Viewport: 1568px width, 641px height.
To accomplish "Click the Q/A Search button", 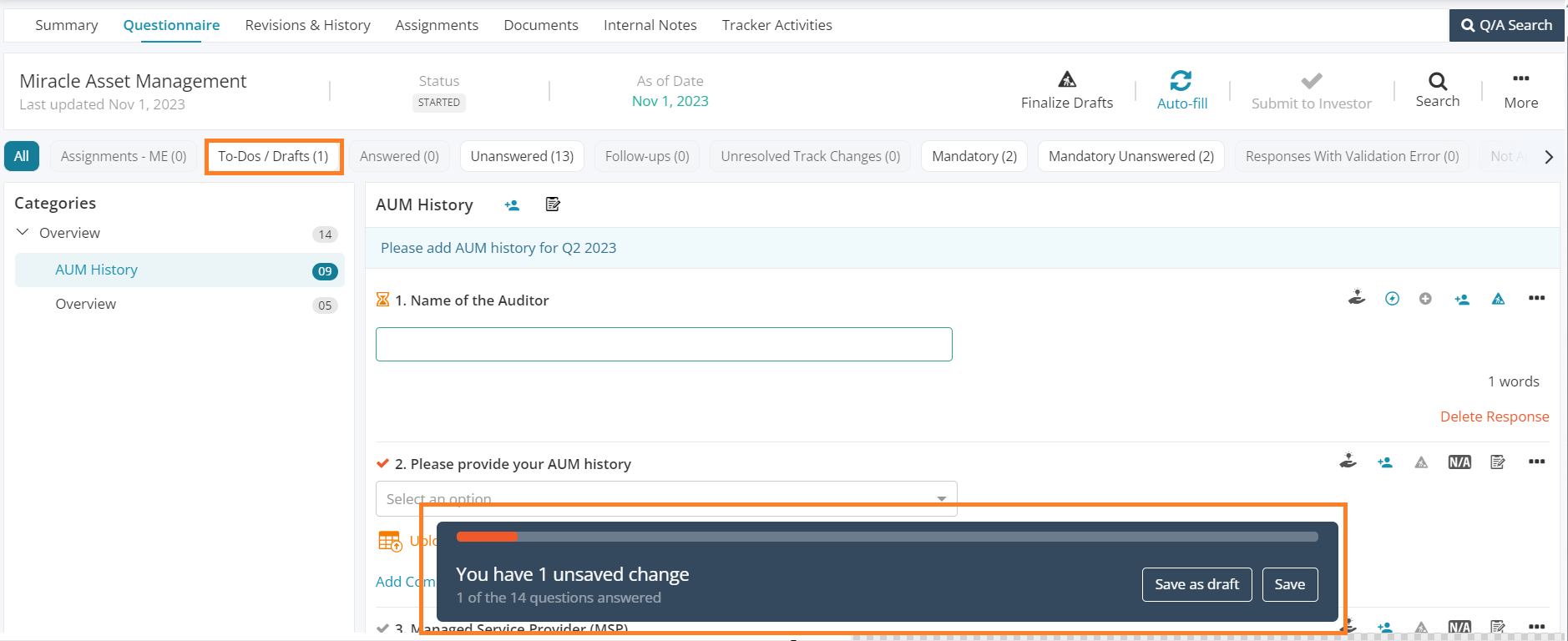I will (1507, 25).
